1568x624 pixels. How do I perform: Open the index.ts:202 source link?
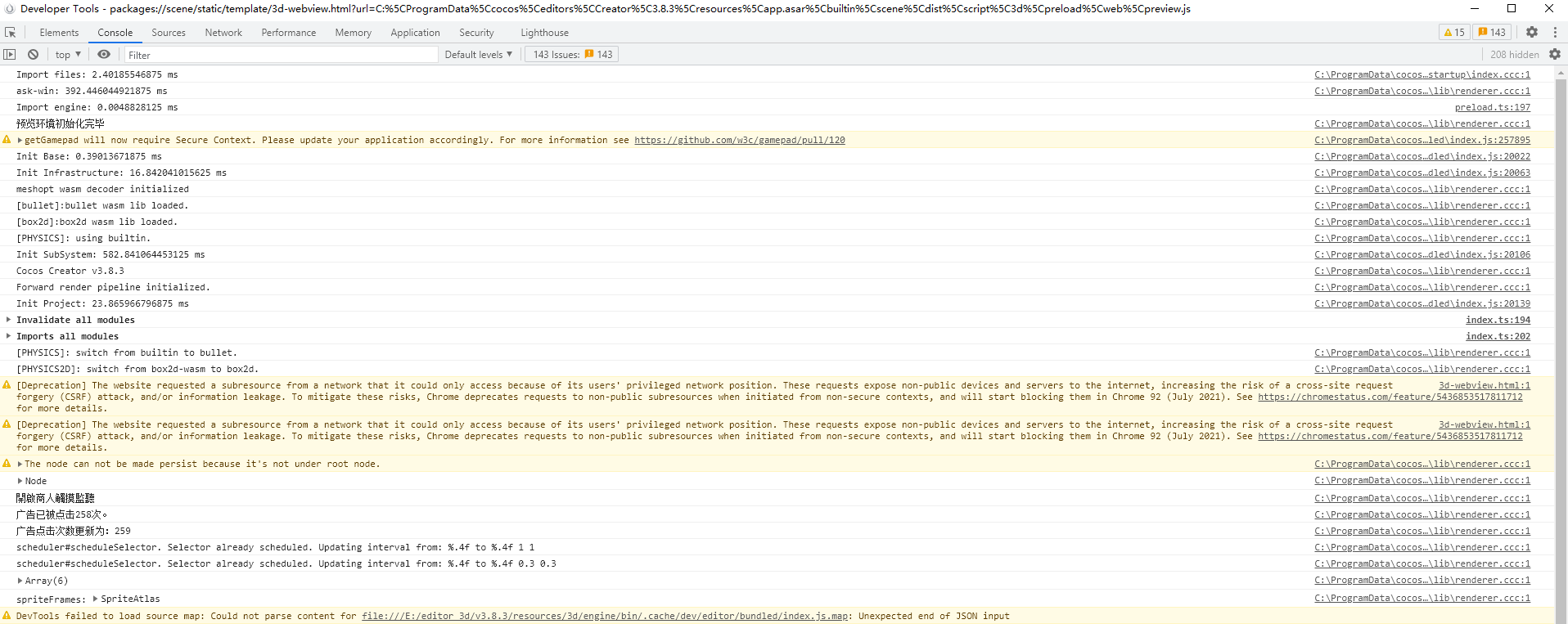click(1498, 336)
